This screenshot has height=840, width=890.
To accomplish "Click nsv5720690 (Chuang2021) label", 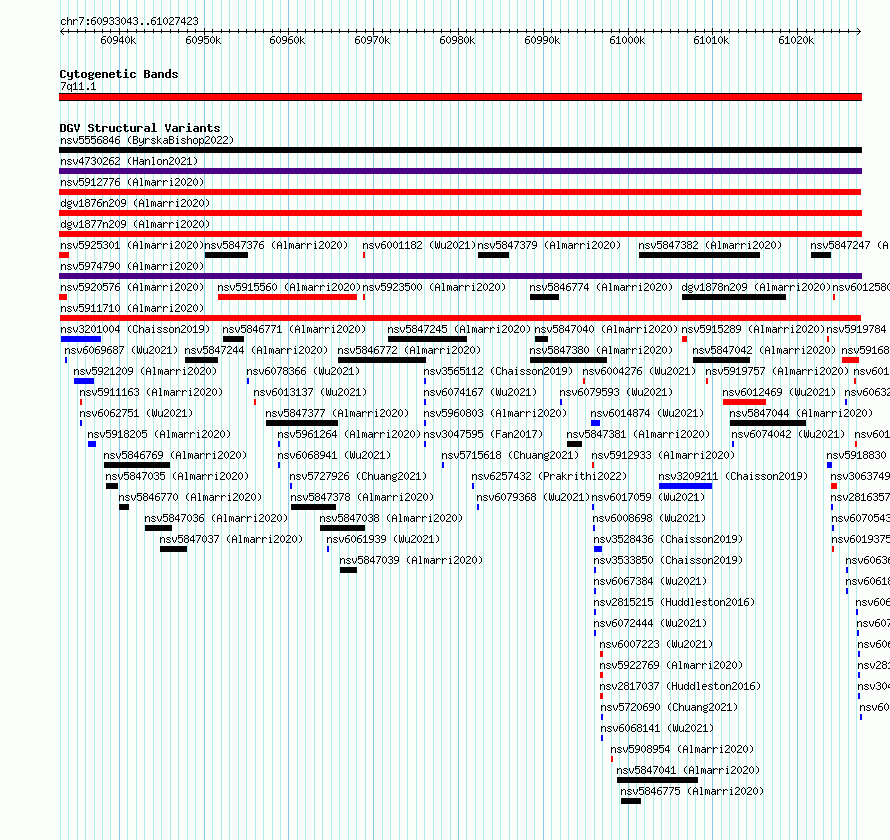I will tap(669, 707).
